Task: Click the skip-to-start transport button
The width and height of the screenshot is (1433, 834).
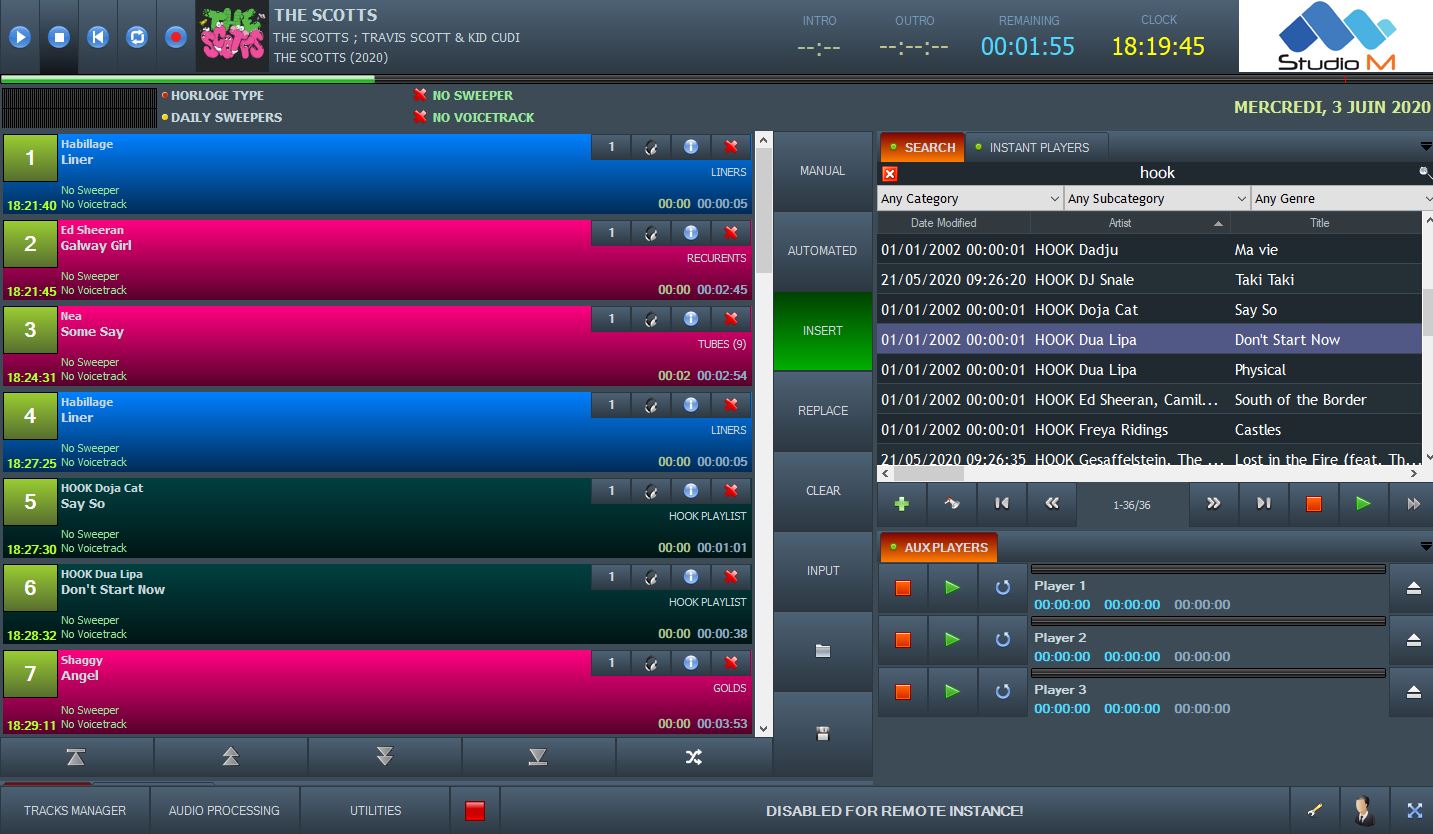Action: (98, 37)
